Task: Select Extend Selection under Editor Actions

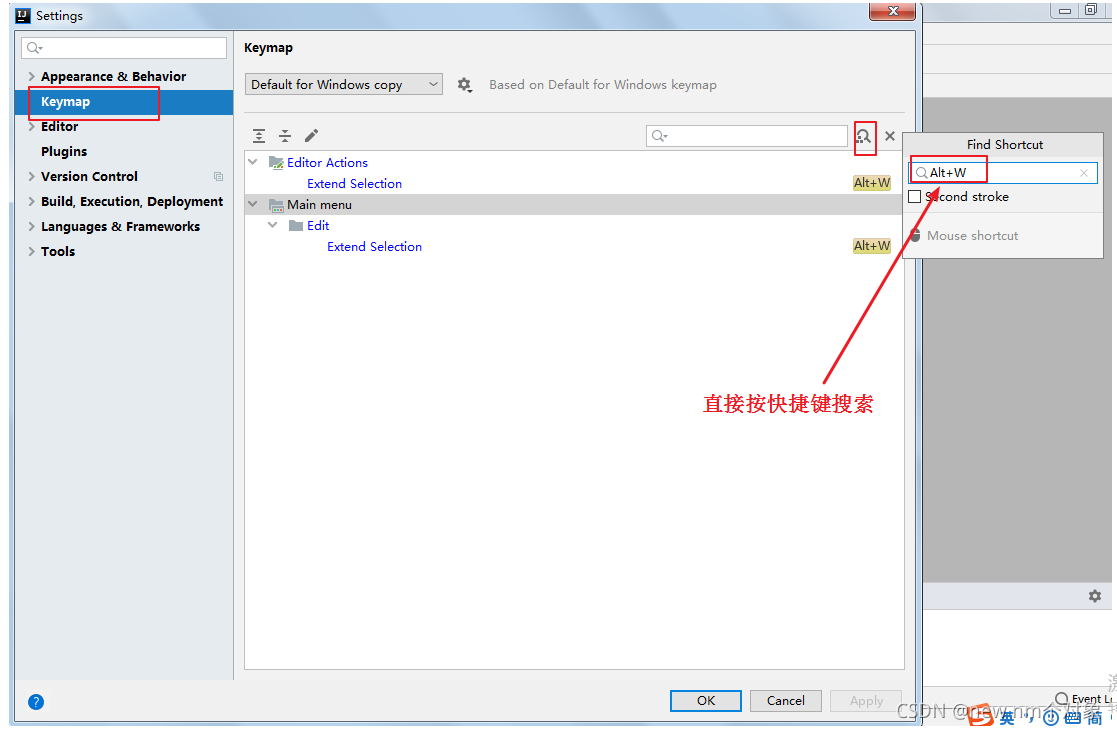Action: tap(354, 184)
